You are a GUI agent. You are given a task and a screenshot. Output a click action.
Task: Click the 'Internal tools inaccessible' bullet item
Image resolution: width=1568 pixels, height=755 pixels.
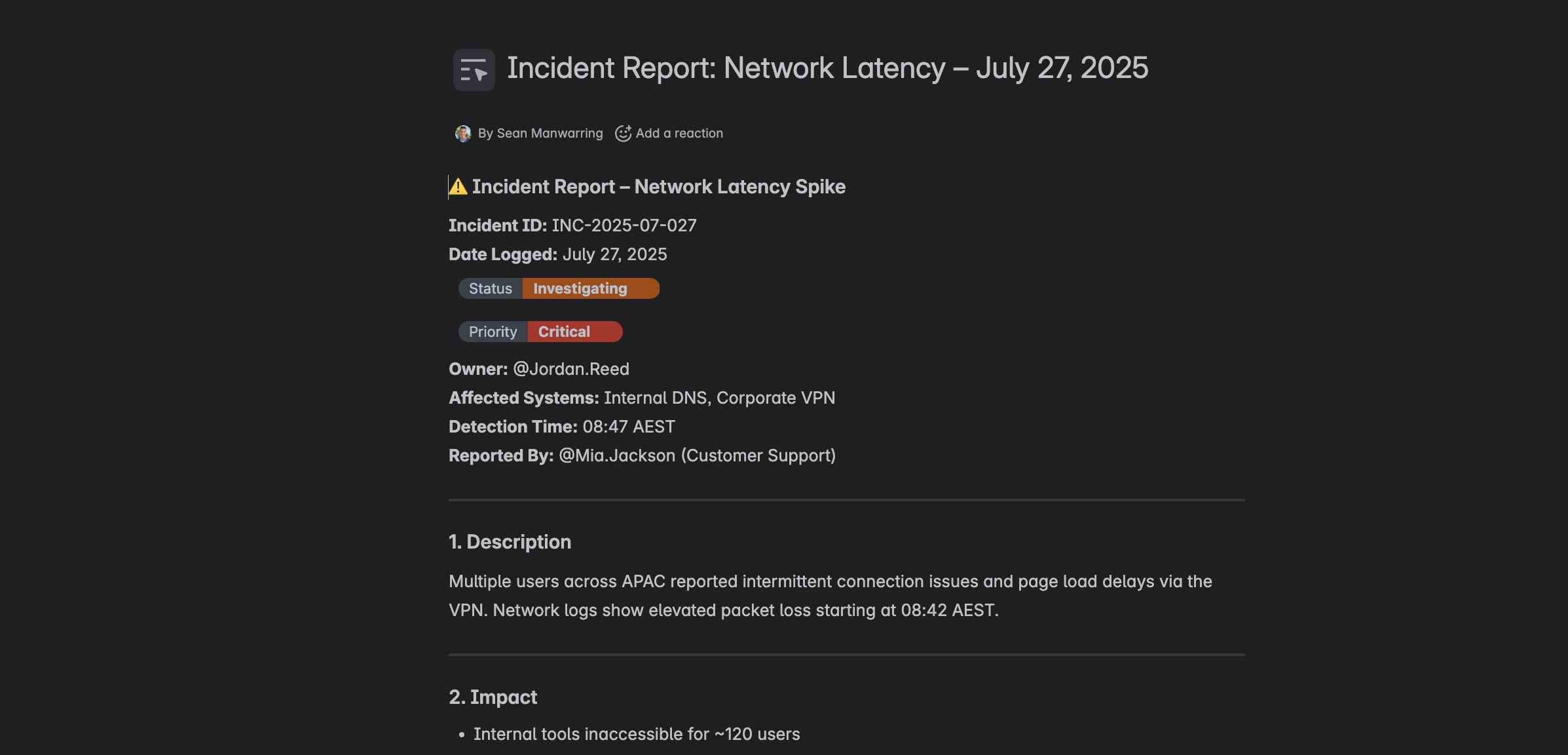636,734
